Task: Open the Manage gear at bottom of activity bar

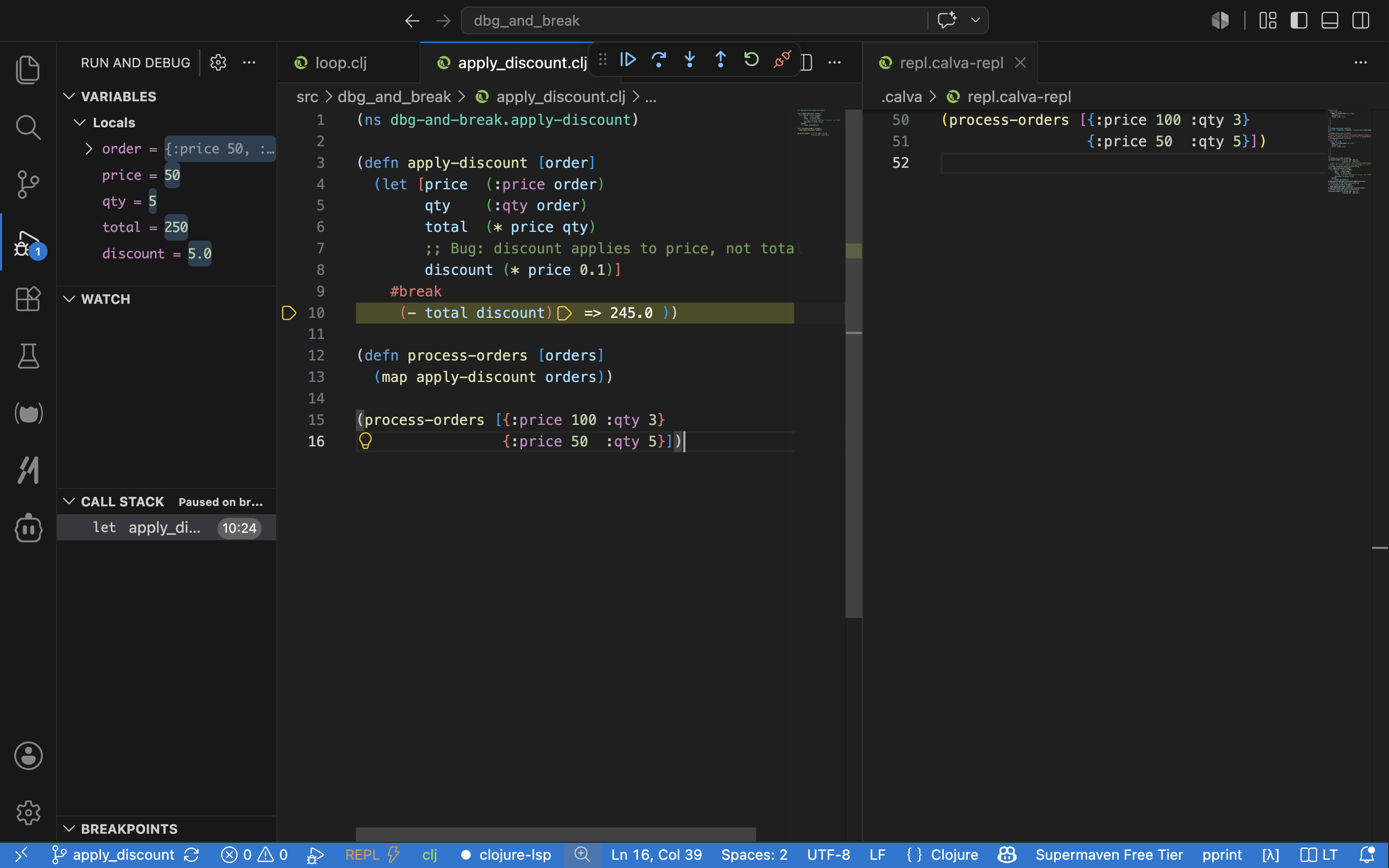Action: tap(28, 812)
